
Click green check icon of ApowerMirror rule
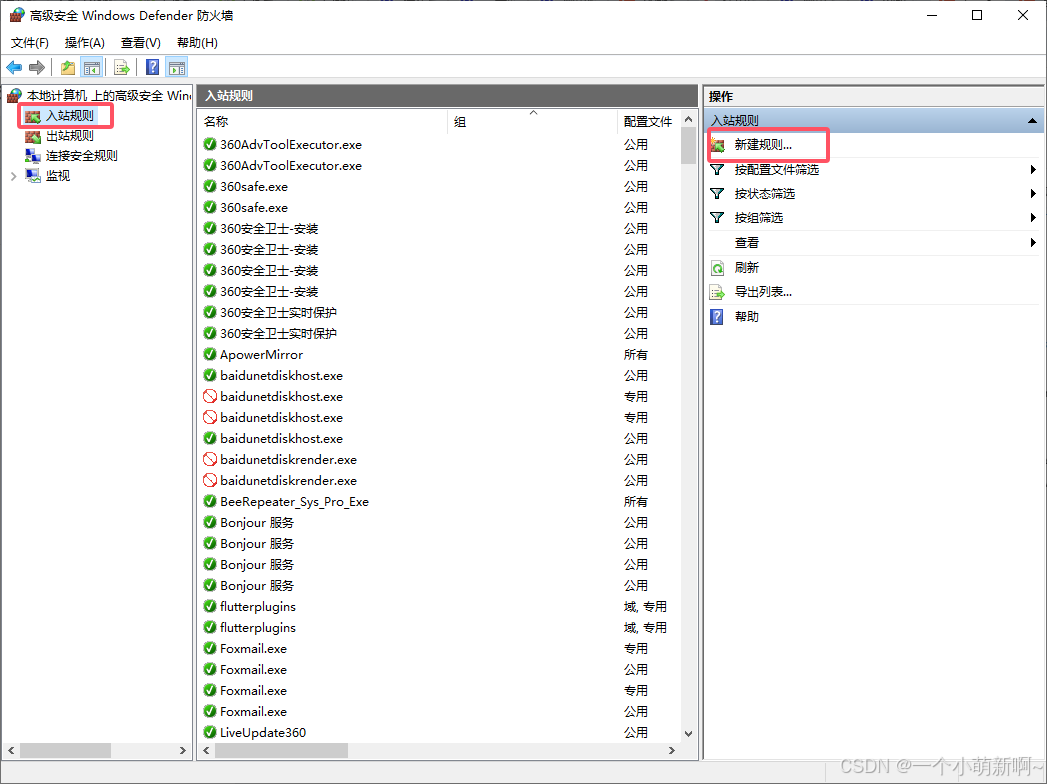click(x=210, y=354)
